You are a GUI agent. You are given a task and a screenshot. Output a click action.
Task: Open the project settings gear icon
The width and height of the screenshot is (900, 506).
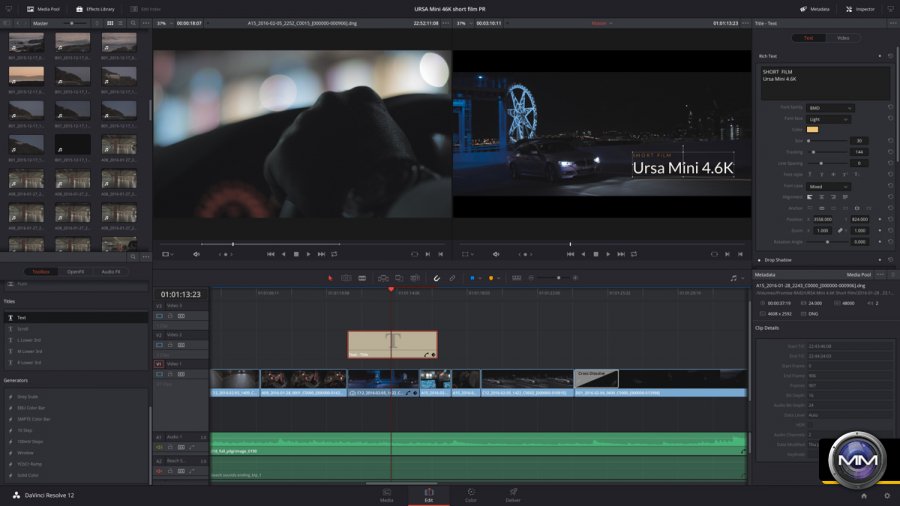pyautogui.click(x=887, y=496)
